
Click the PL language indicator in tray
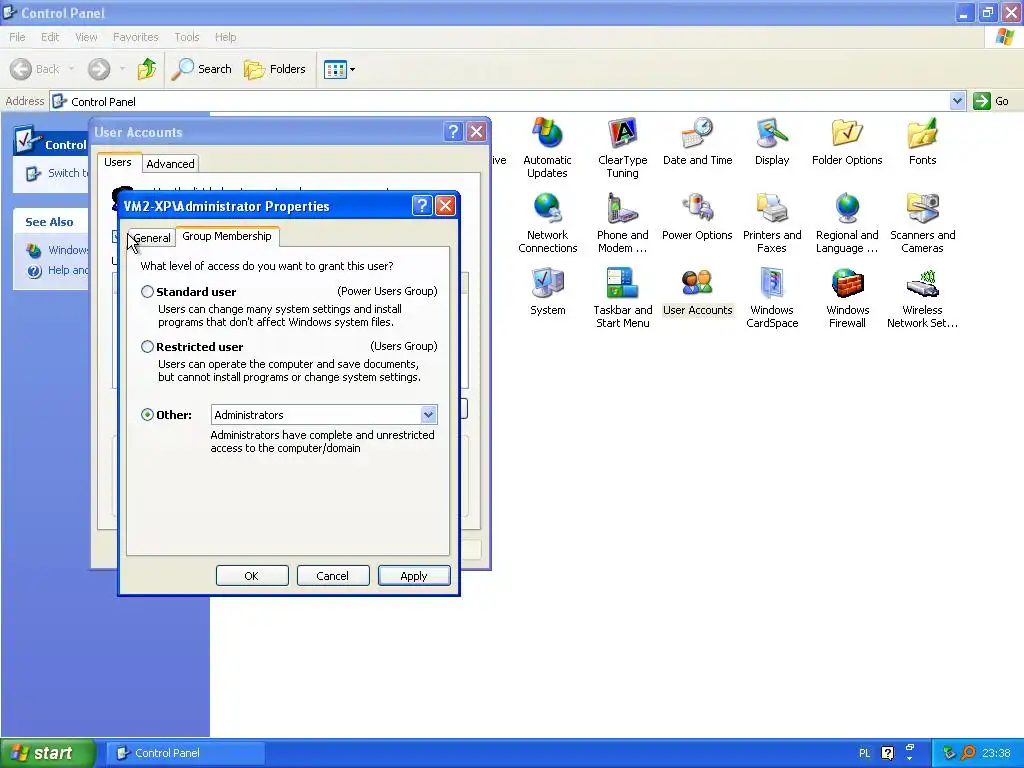coord(864,753)
